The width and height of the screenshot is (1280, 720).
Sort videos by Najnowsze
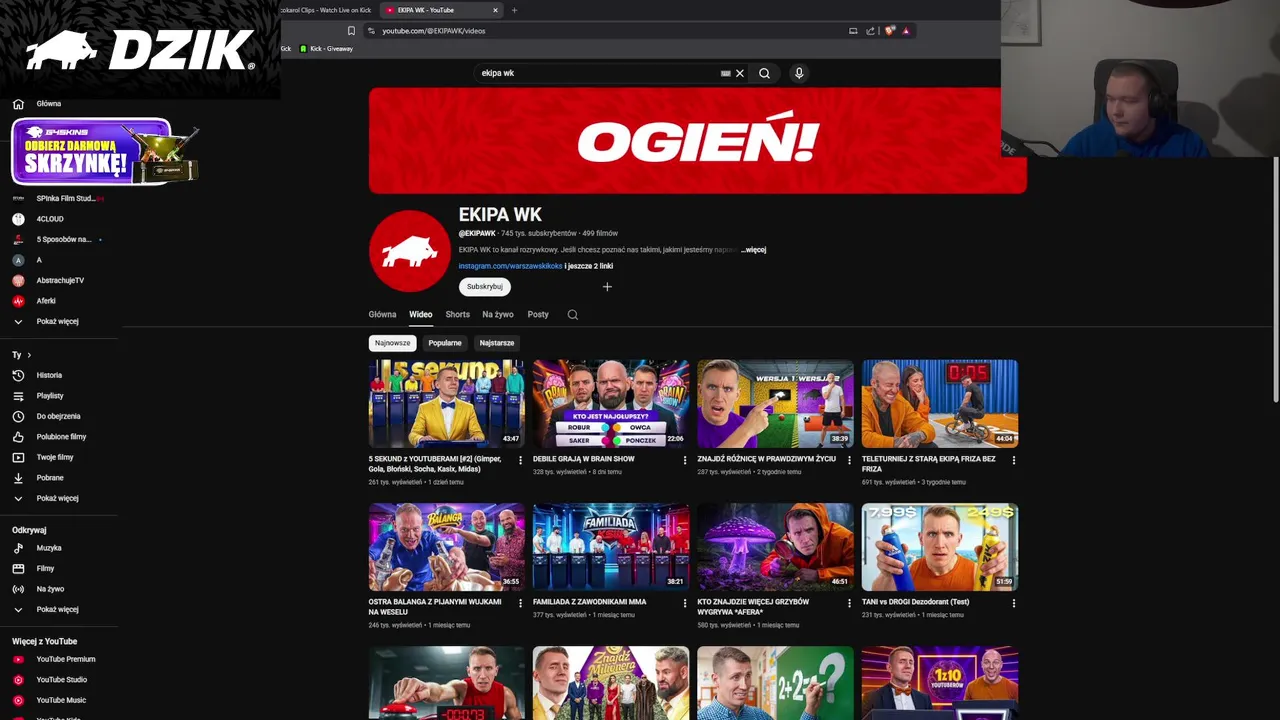click(x=392, y=343)
